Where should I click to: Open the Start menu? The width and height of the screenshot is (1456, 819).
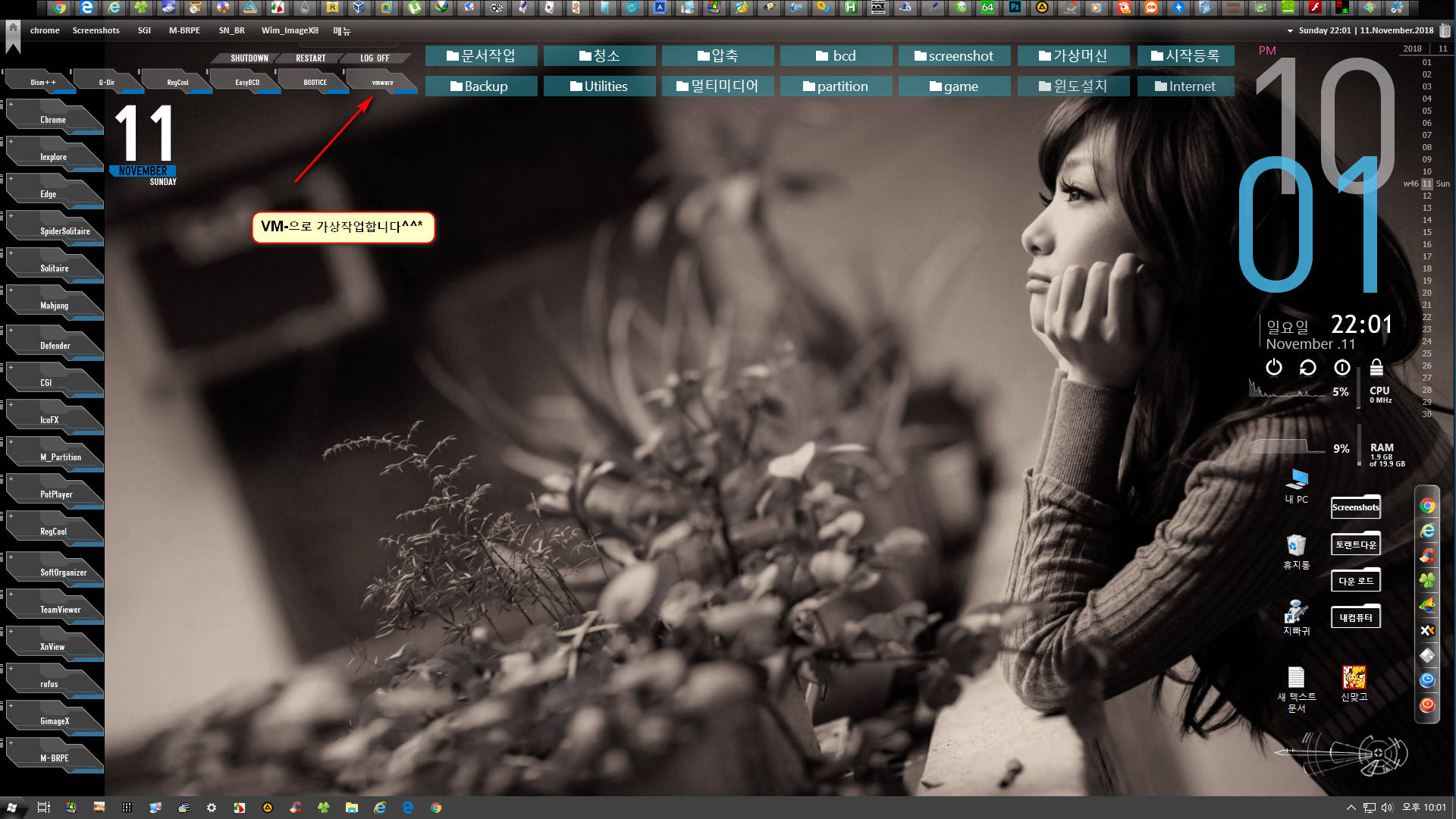(x=11, y=808)
